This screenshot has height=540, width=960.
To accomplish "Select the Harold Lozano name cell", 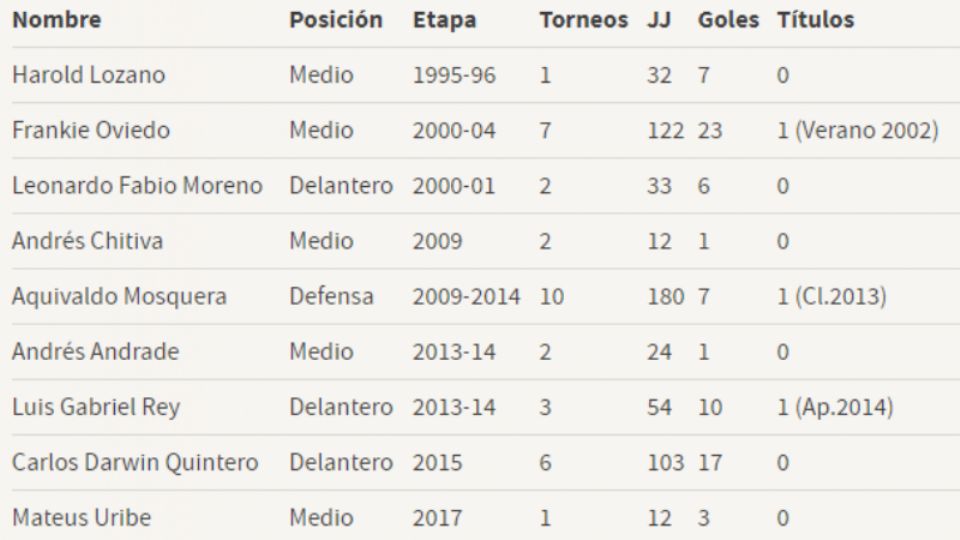I will (89, 75).
